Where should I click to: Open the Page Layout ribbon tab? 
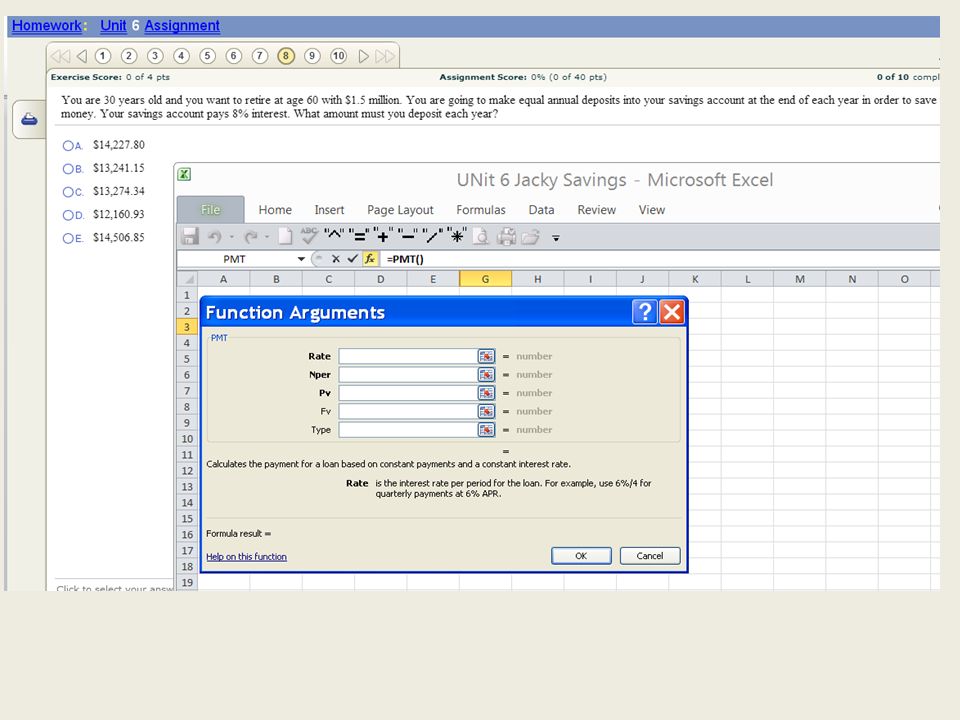pyautogui.click(x=400, y=210)
